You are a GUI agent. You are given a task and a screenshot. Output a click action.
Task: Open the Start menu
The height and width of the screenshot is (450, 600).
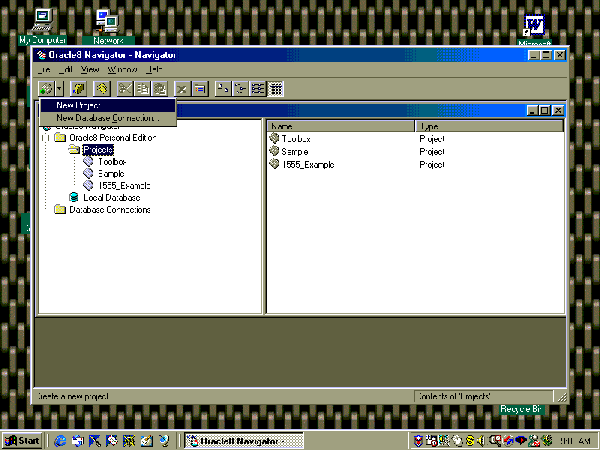tap(22, 441)
